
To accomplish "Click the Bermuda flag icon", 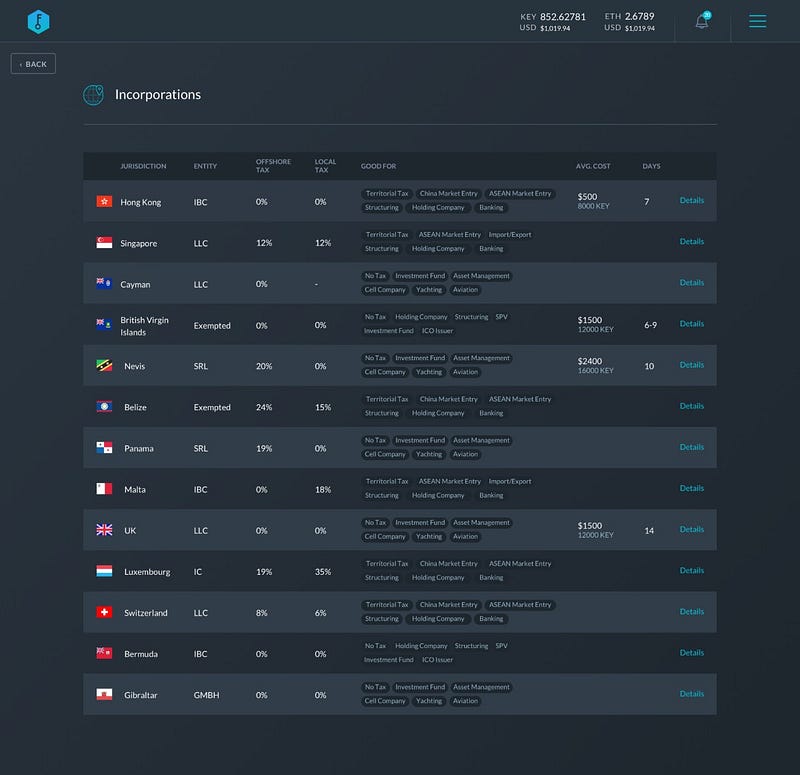I will click(x=104, y=653).
